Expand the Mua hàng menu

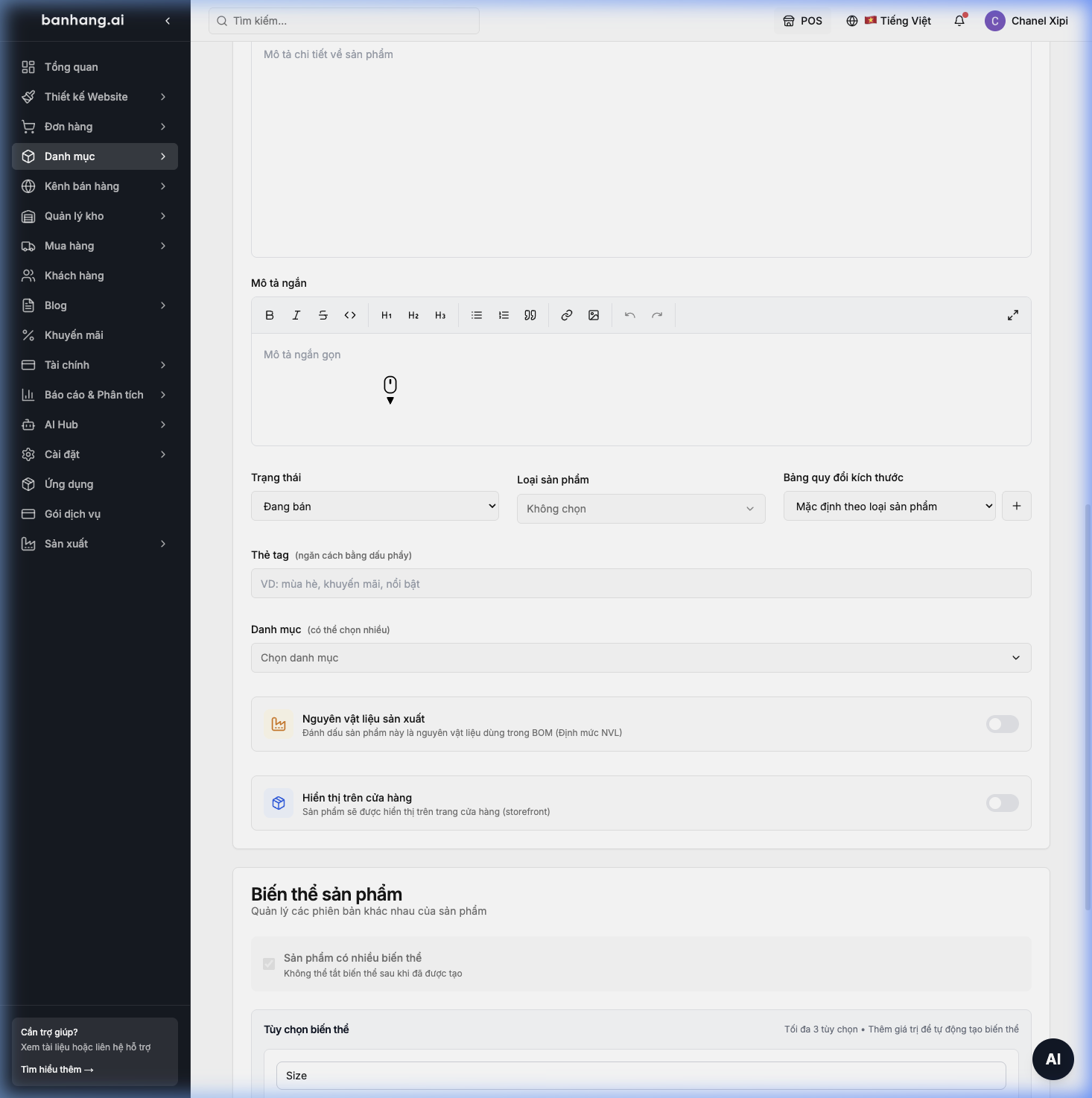coord(95,246)
